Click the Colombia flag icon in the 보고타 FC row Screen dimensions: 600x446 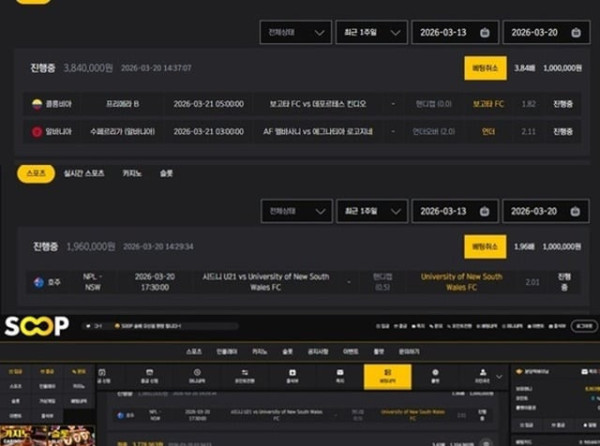(37, 104)
